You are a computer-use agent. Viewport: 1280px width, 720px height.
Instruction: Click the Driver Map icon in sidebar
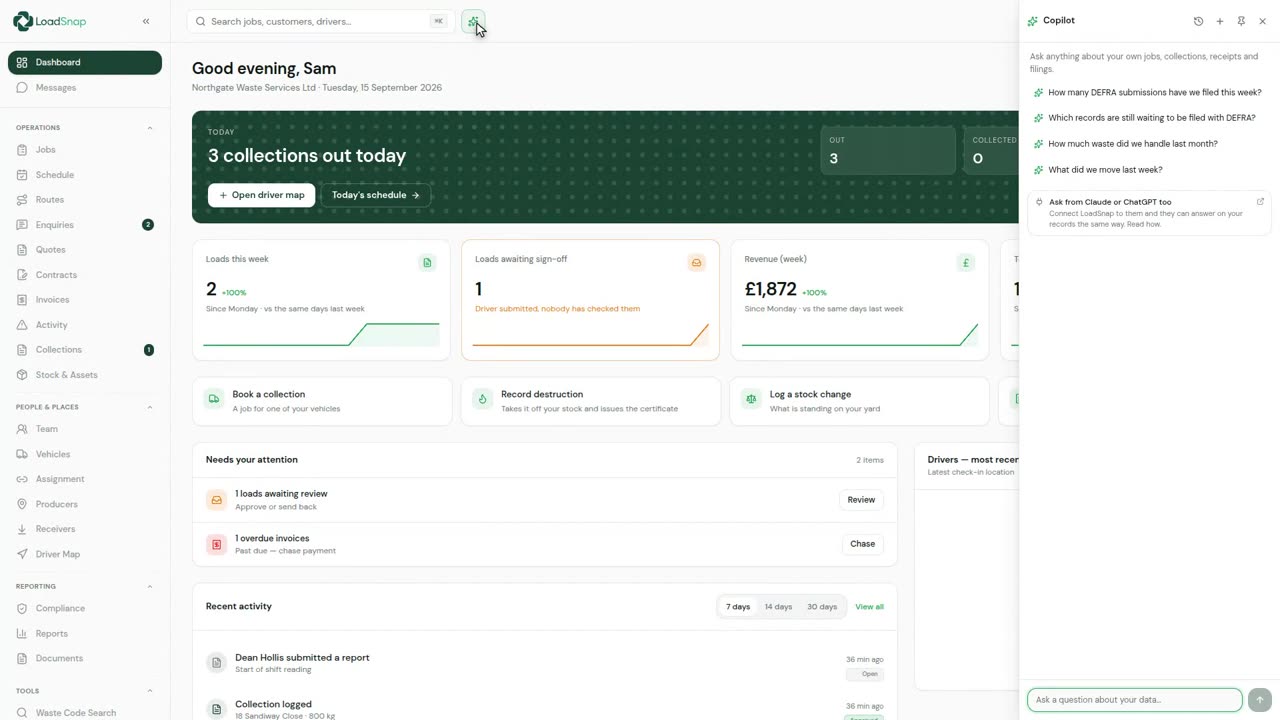tap(23, 554)
